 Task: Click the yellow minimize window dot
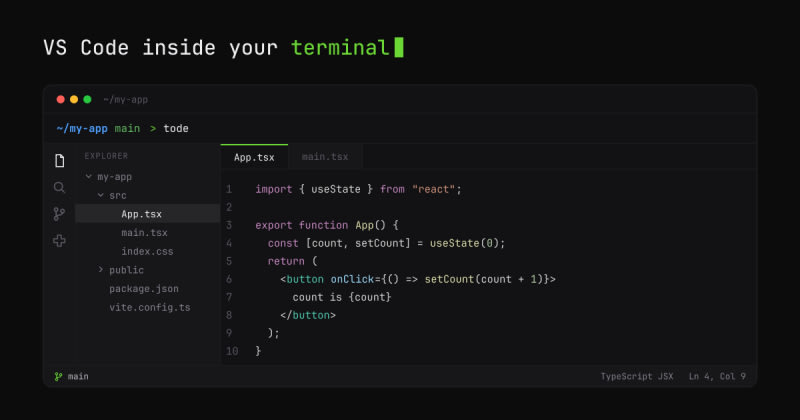click(74, 100)
